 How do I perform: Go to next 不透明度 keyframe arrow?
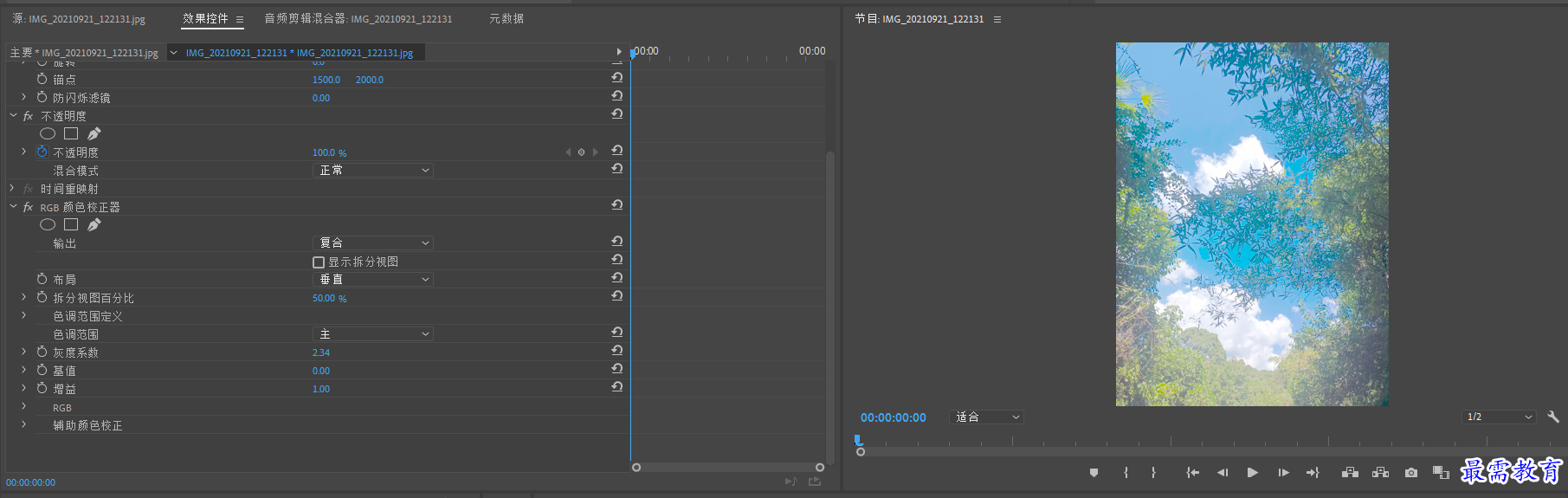tap(596, 152)
